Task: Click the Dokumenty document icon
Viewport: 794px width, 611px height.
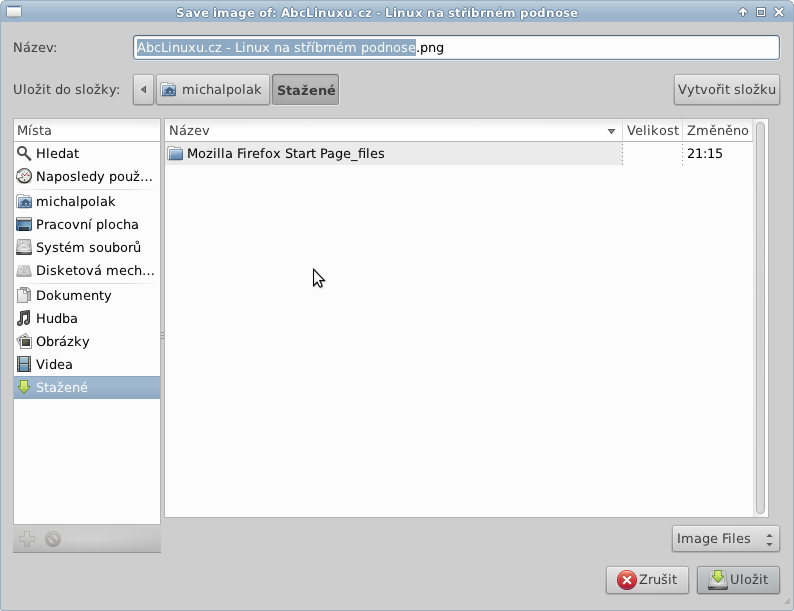Action: click(x=24, y=295)
